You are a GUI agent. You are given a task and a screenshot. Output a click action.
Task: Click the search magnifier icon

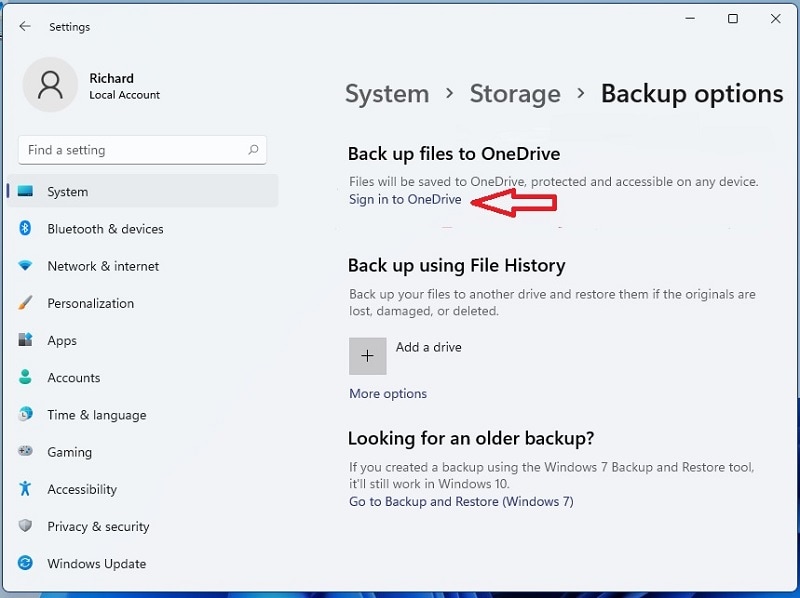[254, 150]
